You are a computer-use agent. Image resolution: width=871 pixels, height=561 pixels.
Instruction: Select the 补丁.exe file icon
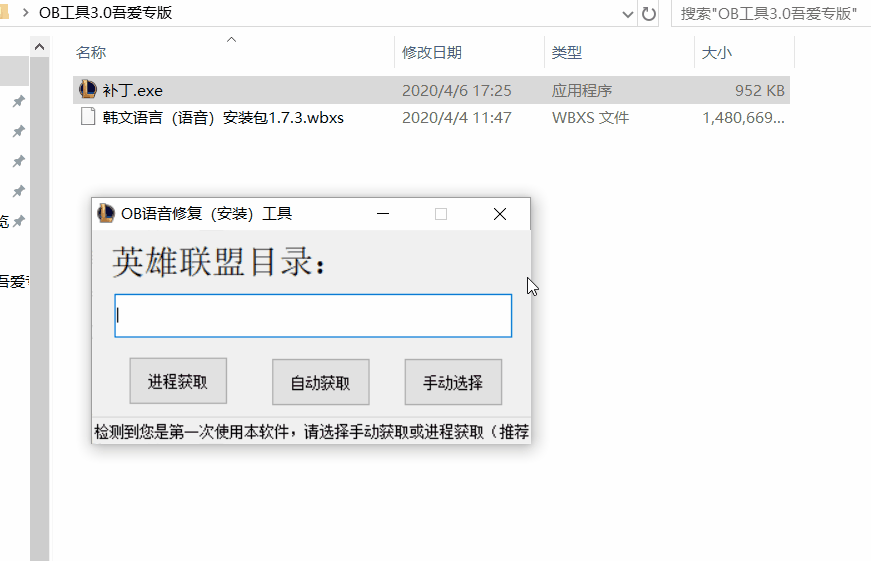coord(88,89)
